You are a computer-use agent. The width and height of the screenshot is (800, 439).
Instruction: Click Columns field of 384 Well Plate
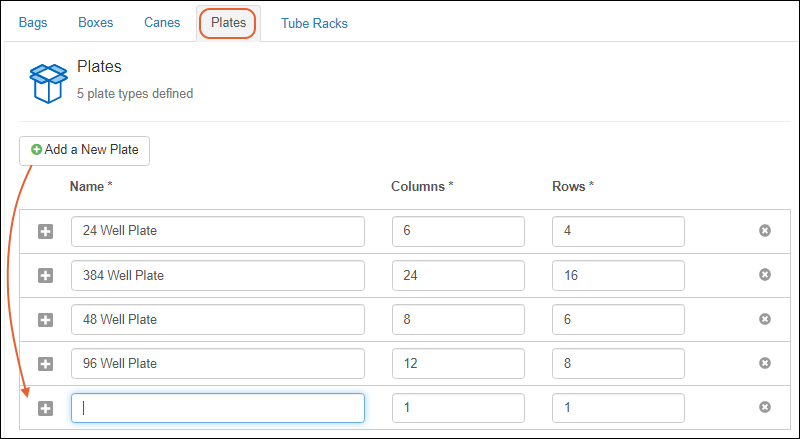click(458, 275)
